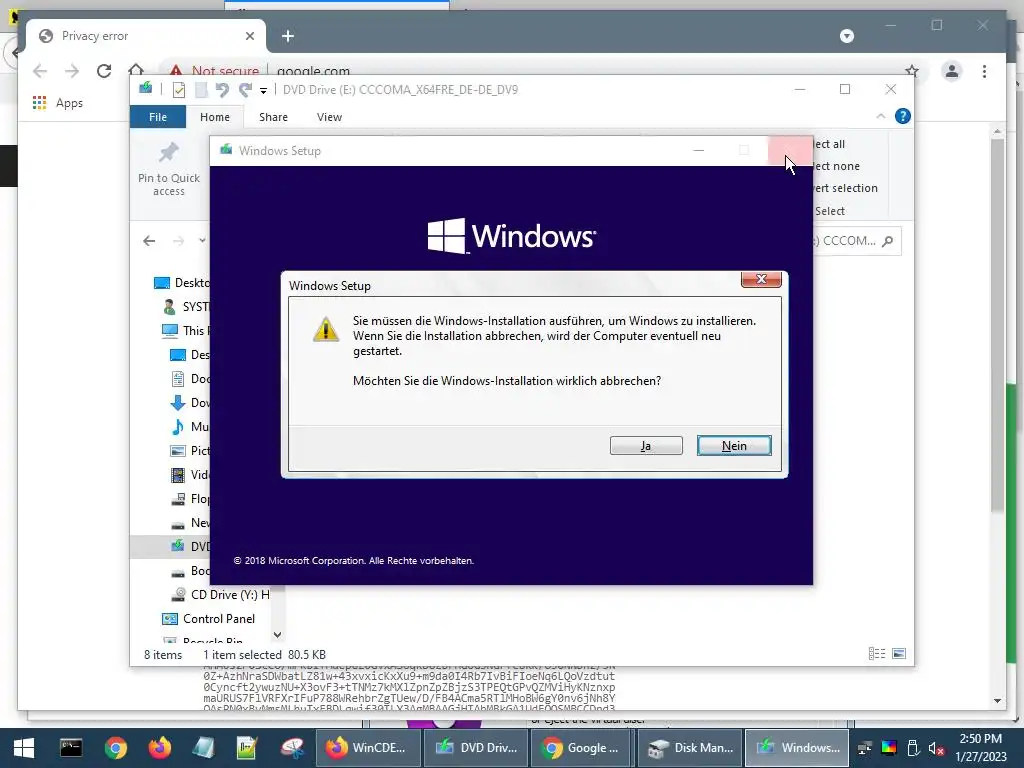Select CD Drive (Y:) in navigation tree

tap(220, 594)
